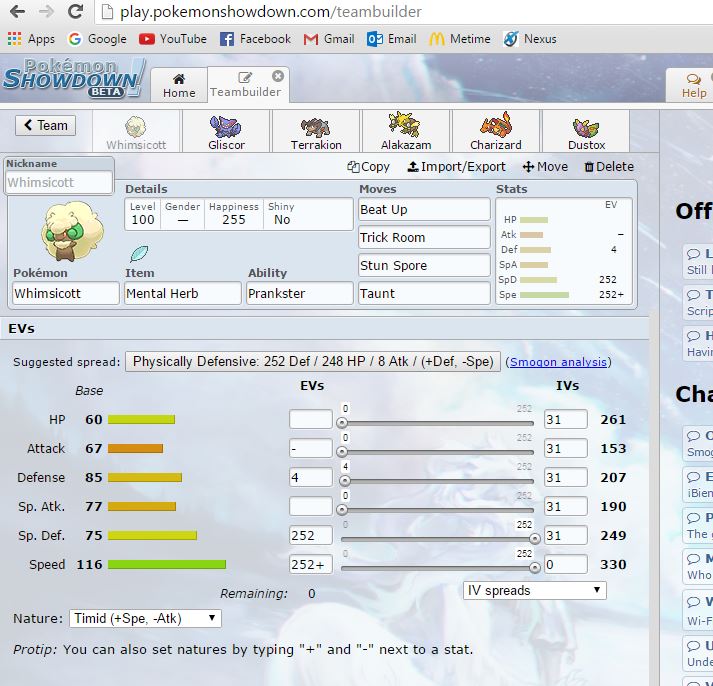The height and width of the screenshot is (686, 713).
Task: Switch to the Home tab
Action: pos(179,85)
